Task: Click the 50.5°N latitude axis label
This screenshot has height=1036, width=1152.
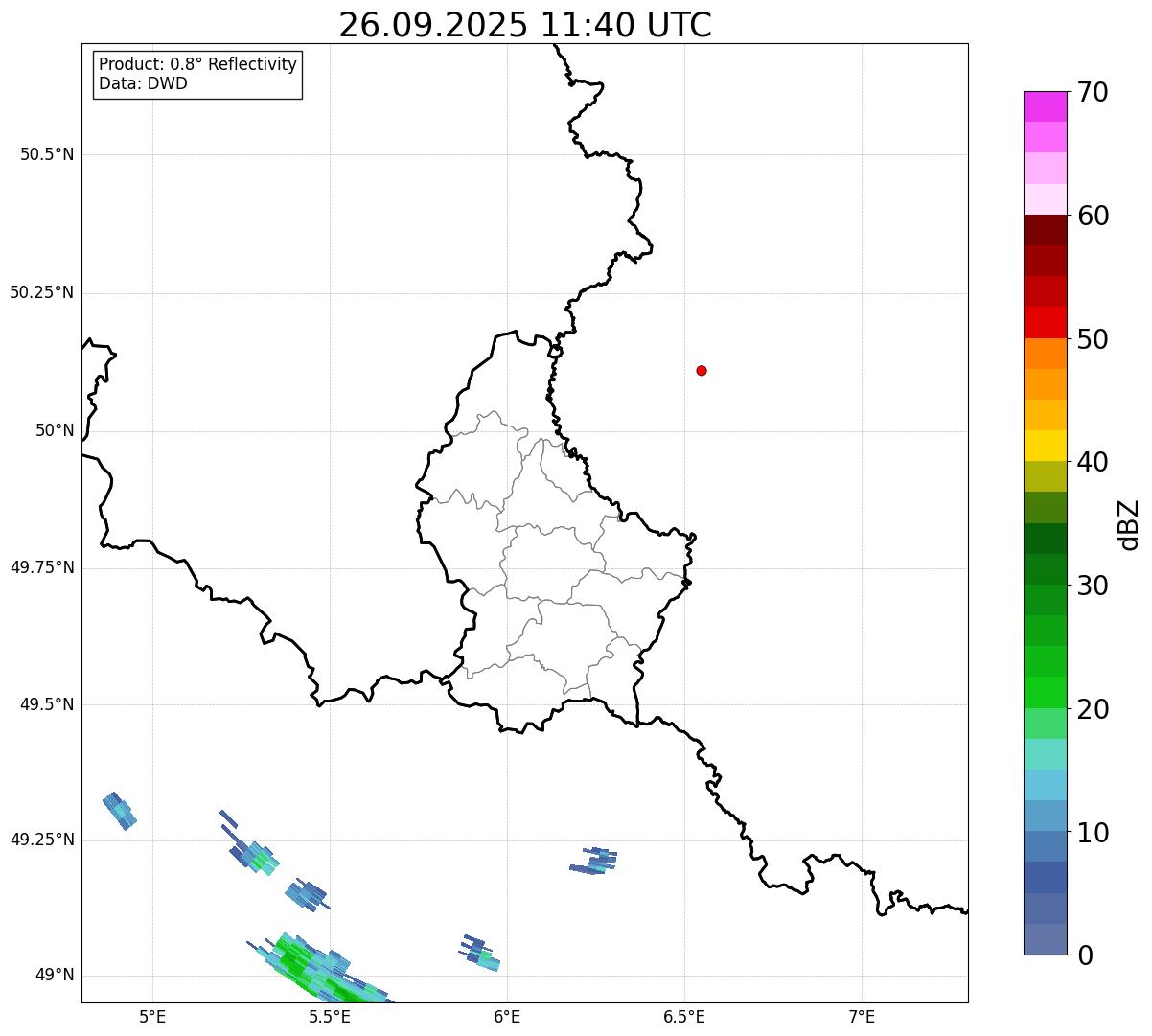Action: 47,154
